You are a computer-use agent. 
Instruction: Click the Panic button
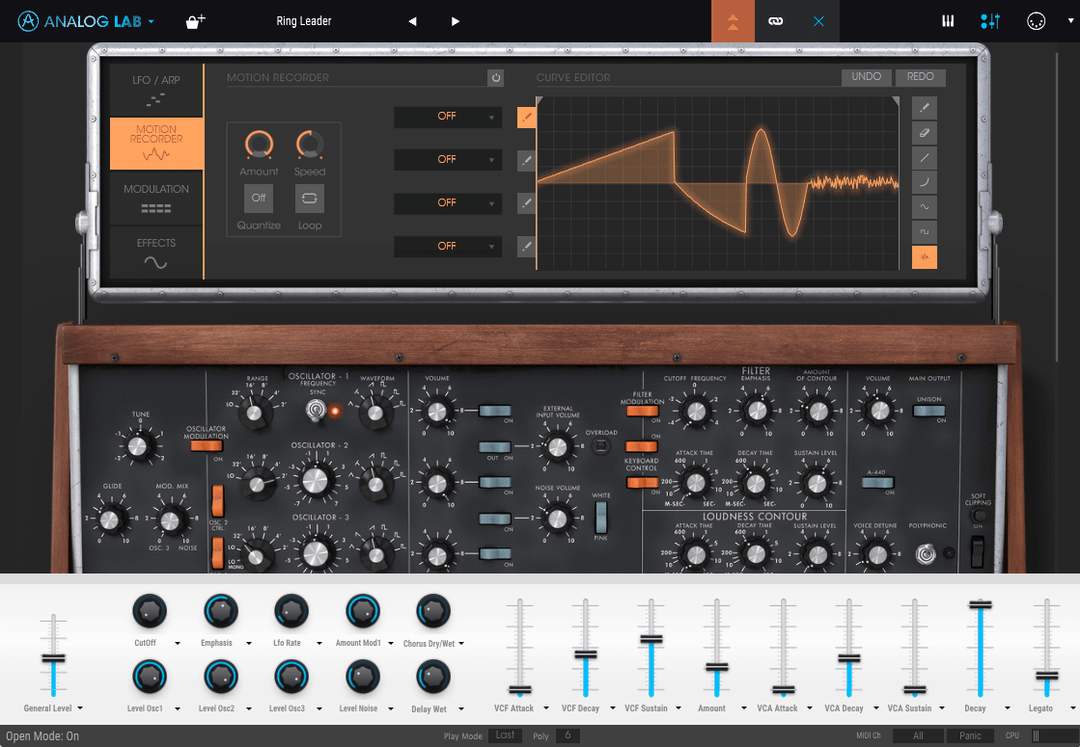[970, 735]
